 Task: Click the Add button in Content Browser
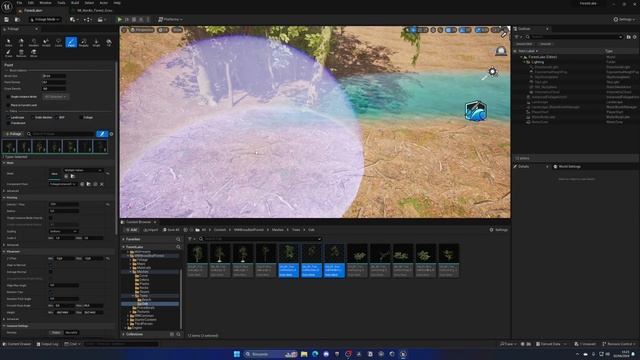click(131, 230)
